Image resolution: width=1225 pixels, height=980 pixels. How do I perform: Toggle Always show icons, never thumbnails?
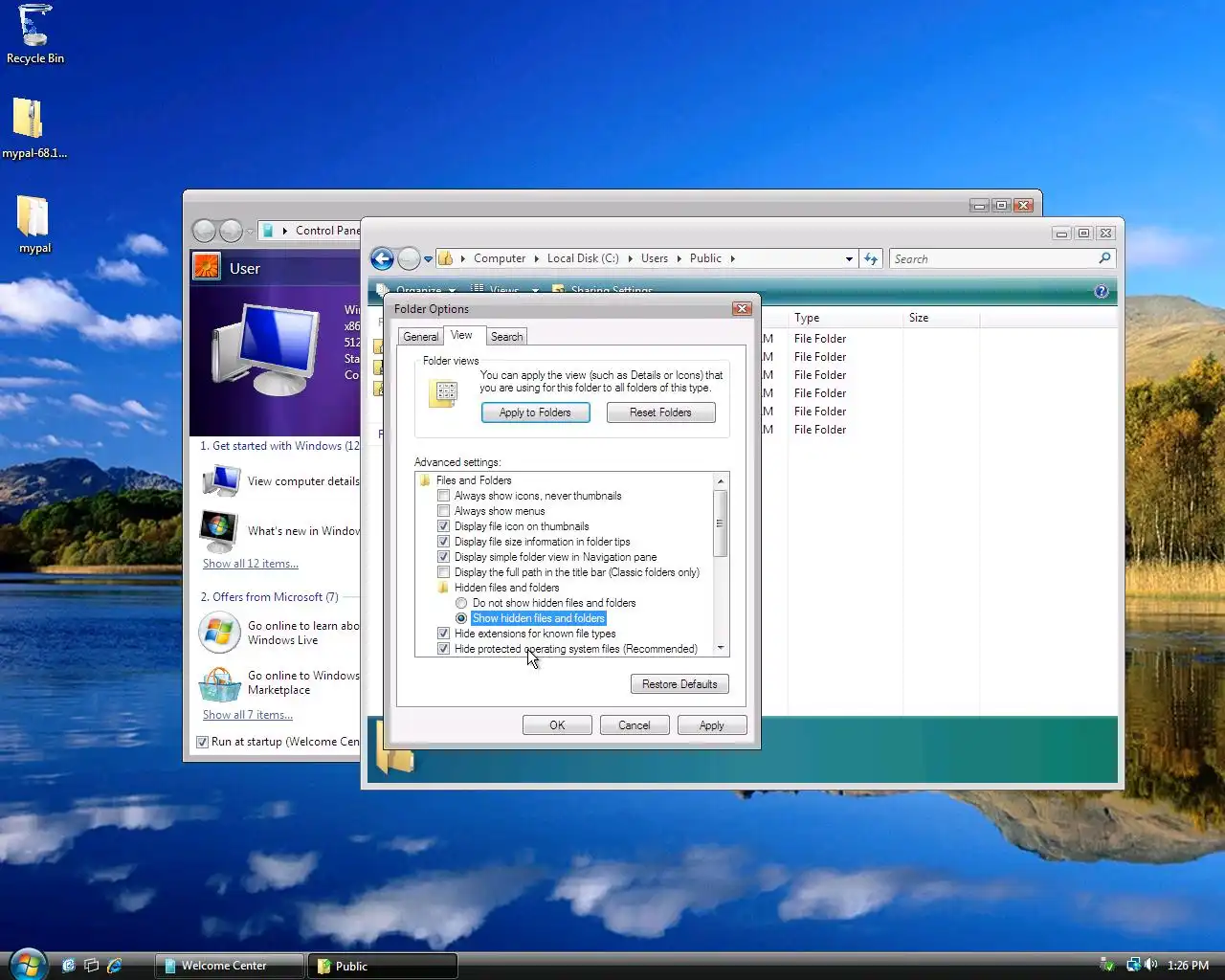coord(443,496)
